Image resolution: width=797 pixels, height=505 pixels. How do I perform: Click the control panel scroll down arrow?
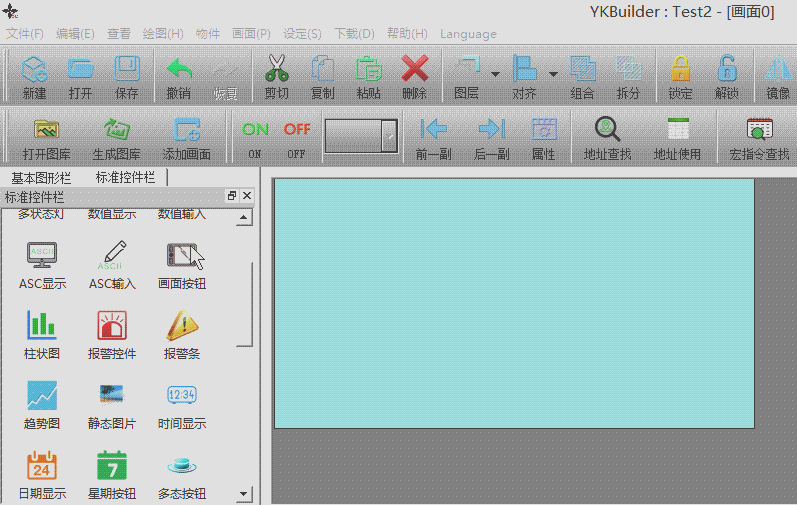pyautogui.click(x=243, y=494)
